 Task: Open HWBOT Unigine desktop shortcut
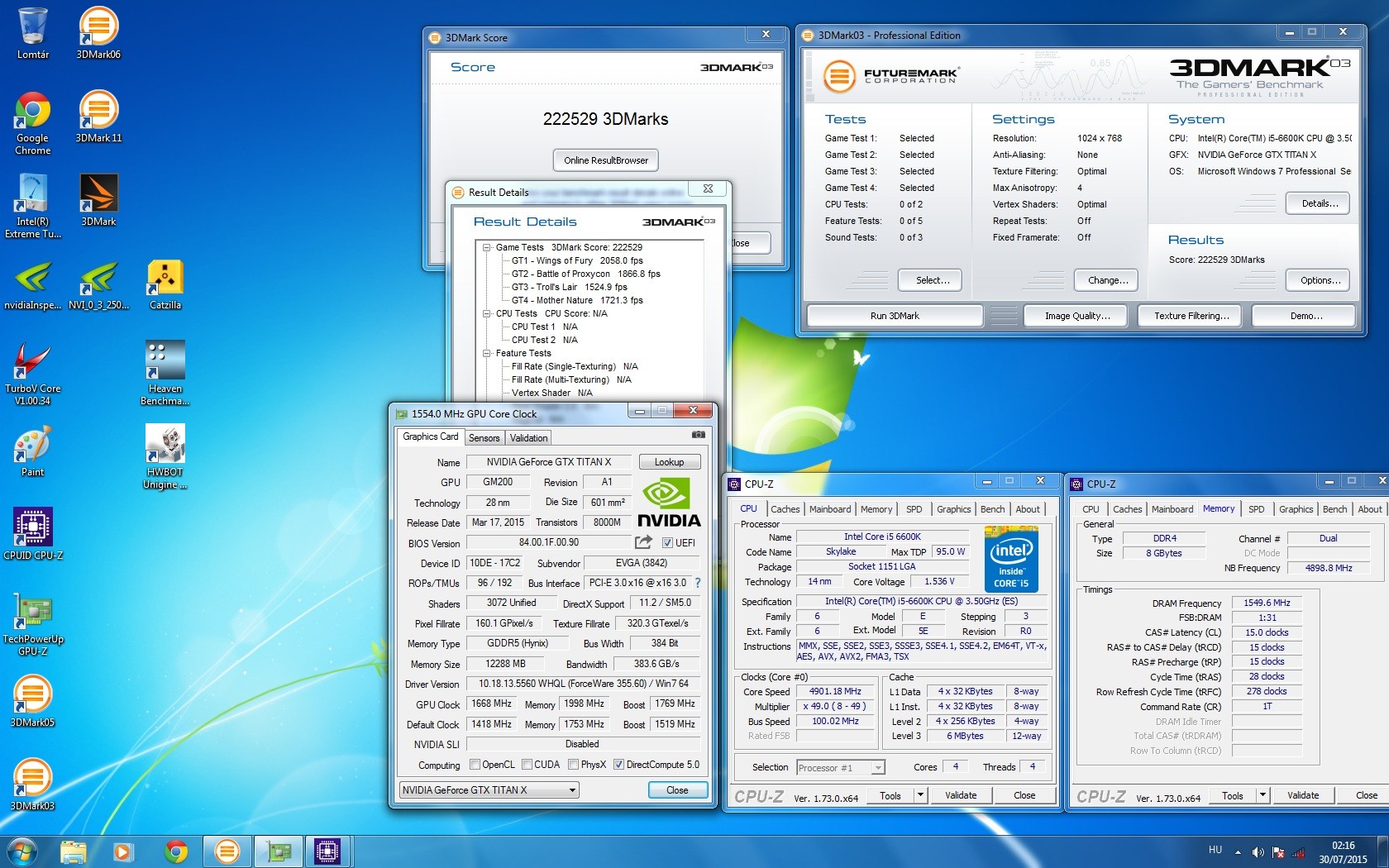point(165,457)
